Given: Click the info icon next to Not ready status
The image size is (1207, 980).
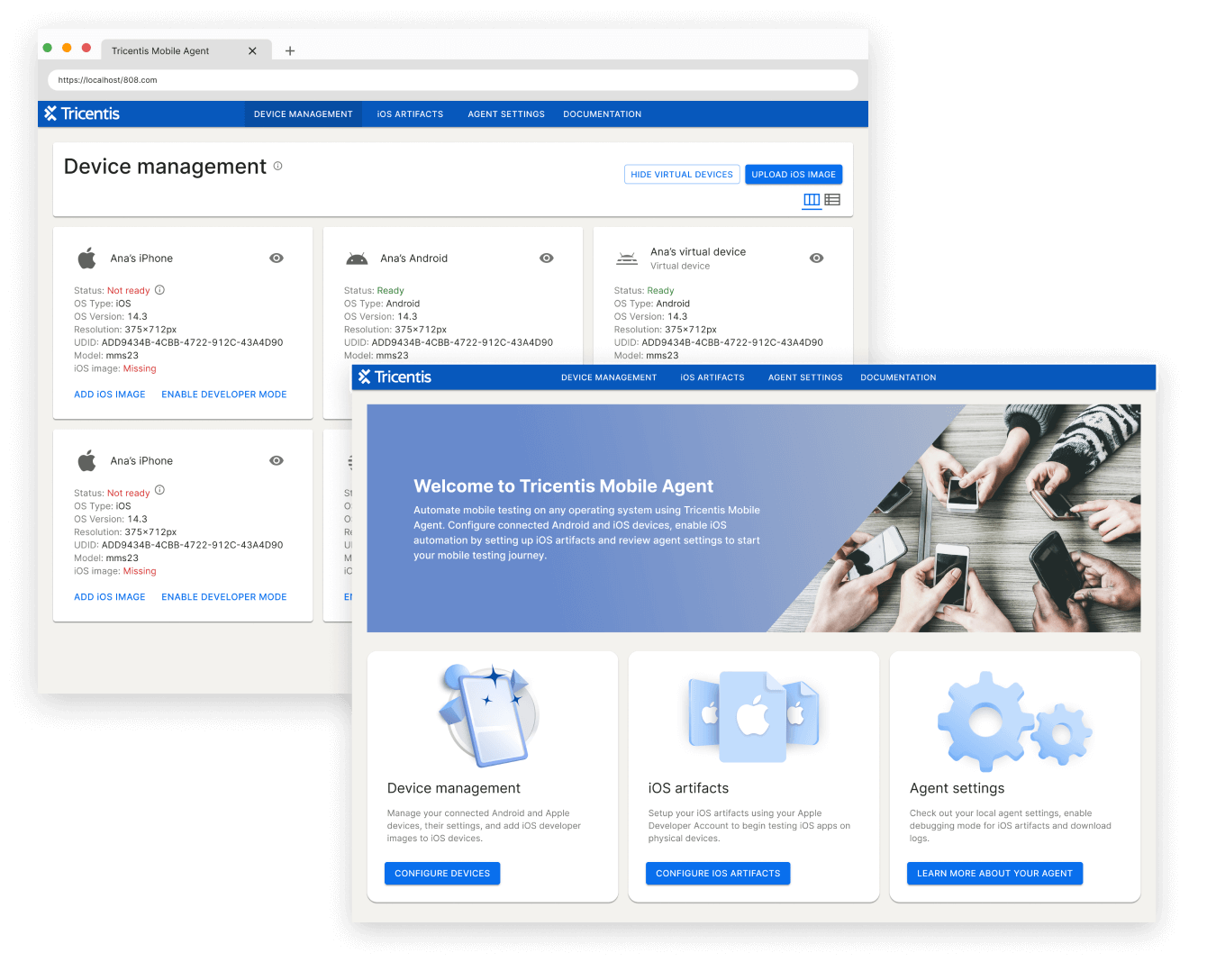Looking at the screenshot, I should click(159, 289).
